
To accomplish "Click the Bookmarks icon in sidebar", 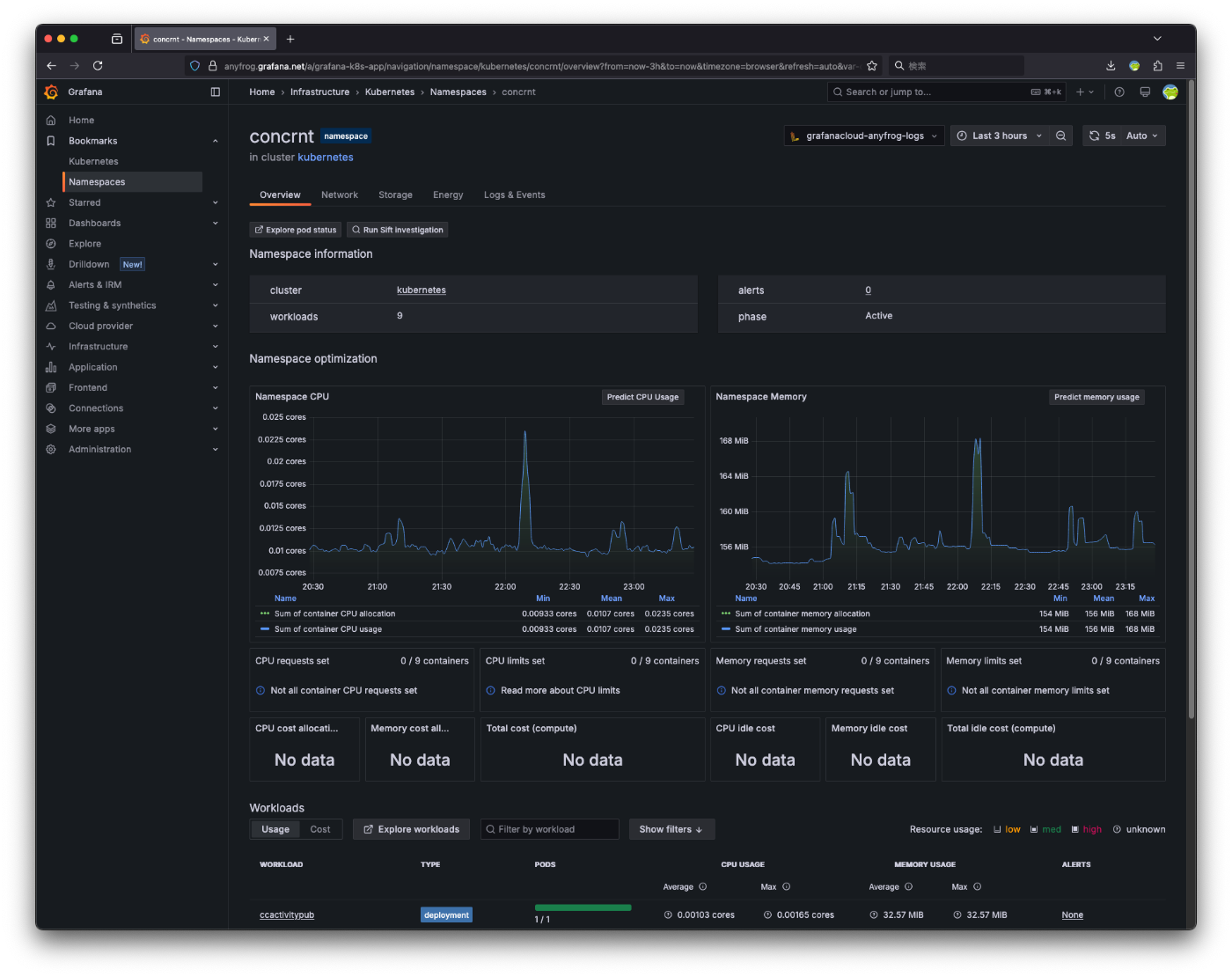I will [x=51, y=141].
